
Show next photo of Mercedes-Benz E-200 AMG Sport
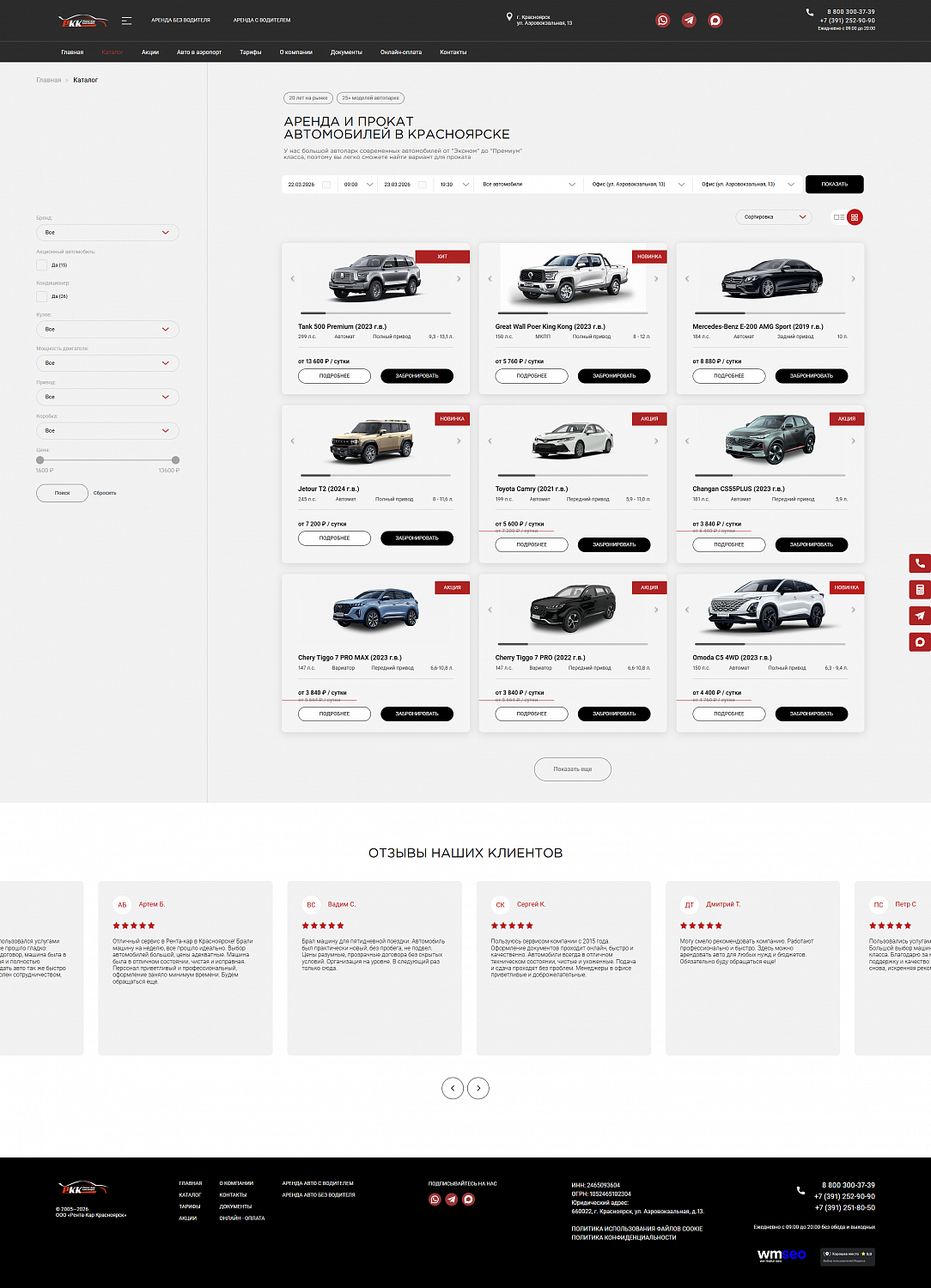[853, 278]
